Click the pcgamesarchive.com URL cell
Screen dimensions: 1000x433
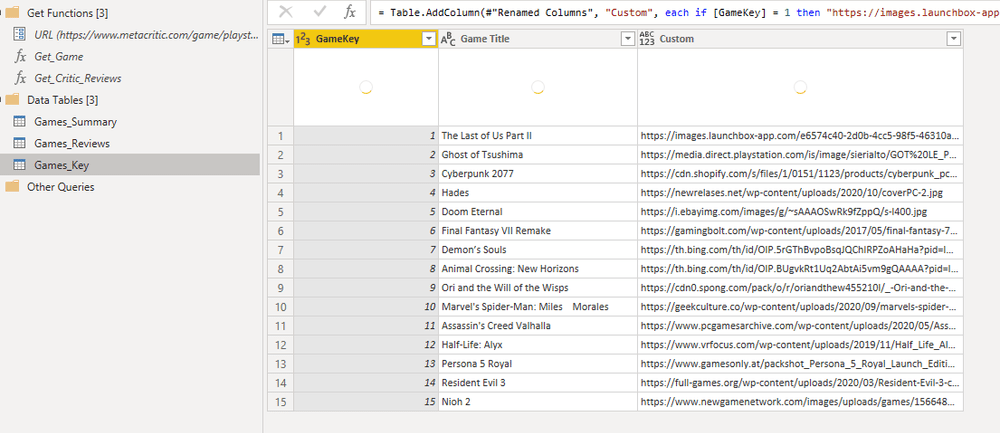coord(800,326)
